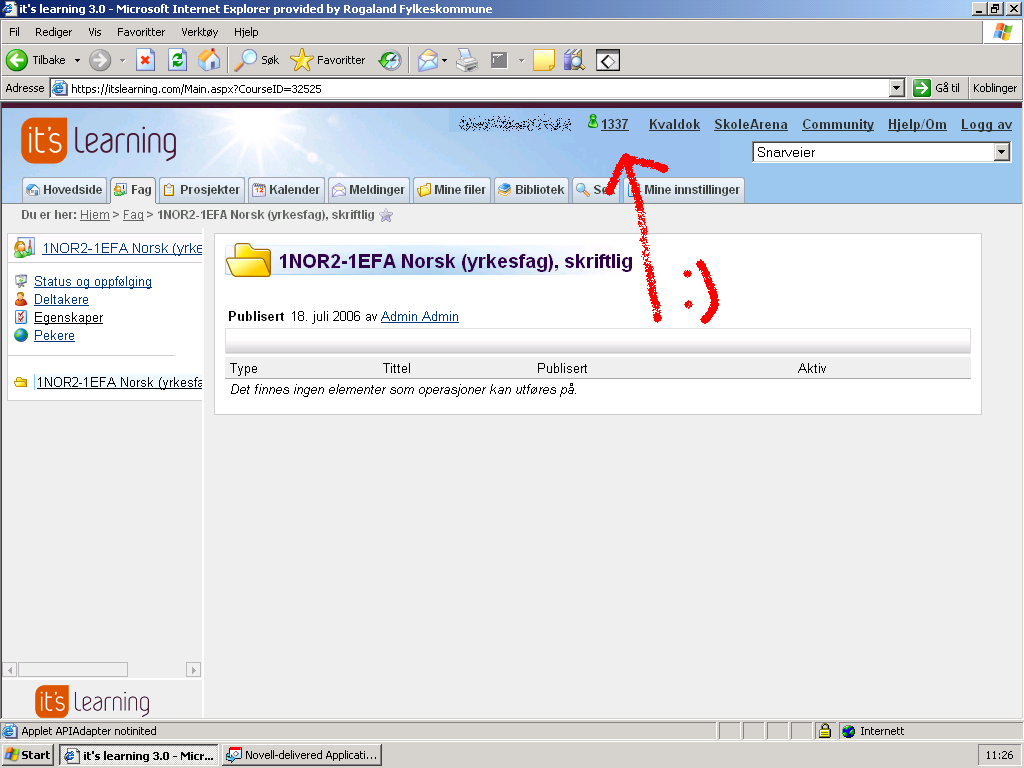Open the Vis menu

pyautogui.click(x=95, y=32)
